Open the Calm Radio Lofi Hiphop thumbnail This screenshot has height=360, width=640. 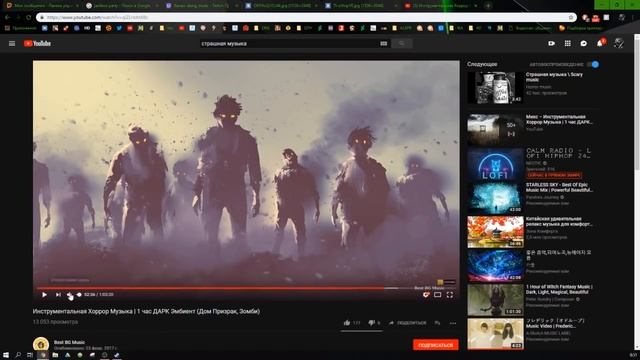click(x=495, y=164)
